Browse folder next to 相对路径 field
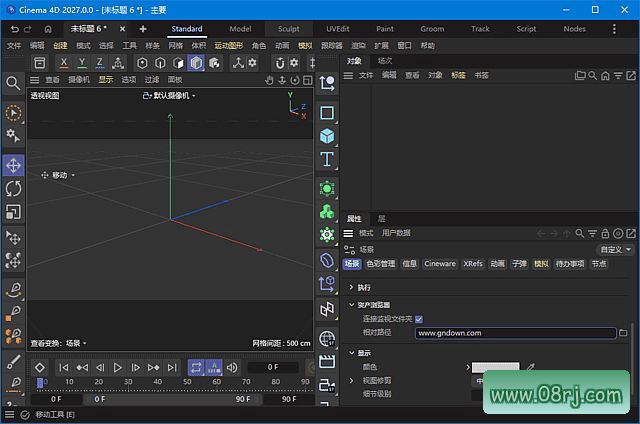Image resolution: width=640 pixels, height=424 pixels. 623,333
